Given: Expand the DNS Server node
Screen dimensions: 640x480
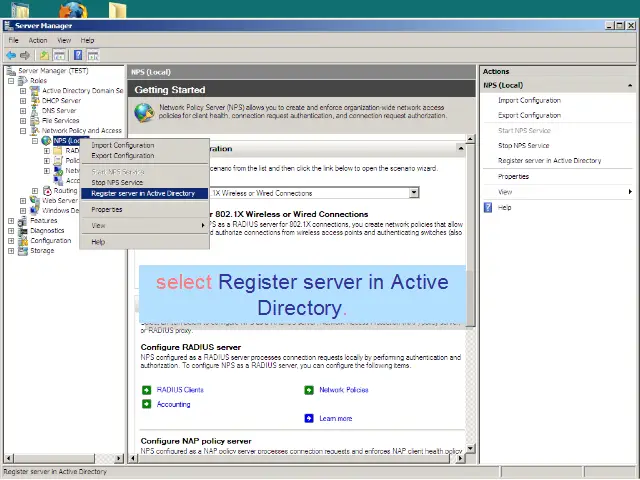Looking at the screenshot, I should [x=23, y=111].
